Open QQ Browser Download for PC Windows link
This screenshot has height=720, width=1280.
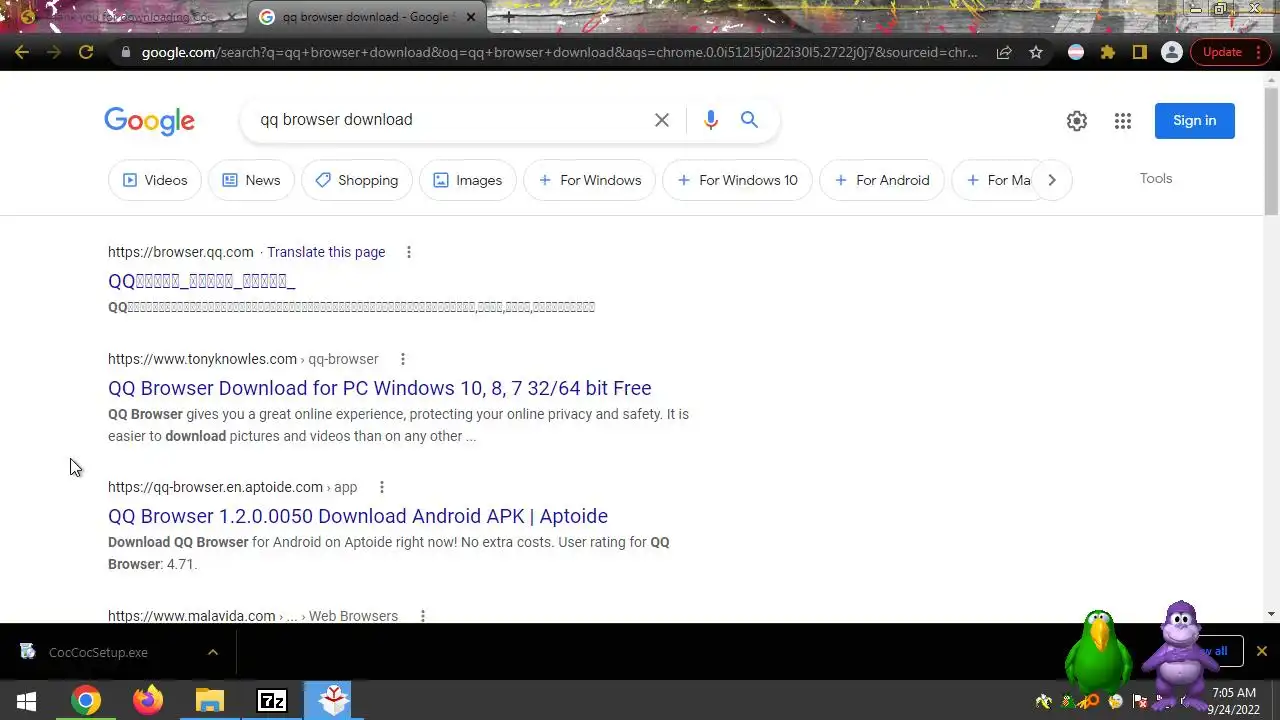click(x=380, y=388)
